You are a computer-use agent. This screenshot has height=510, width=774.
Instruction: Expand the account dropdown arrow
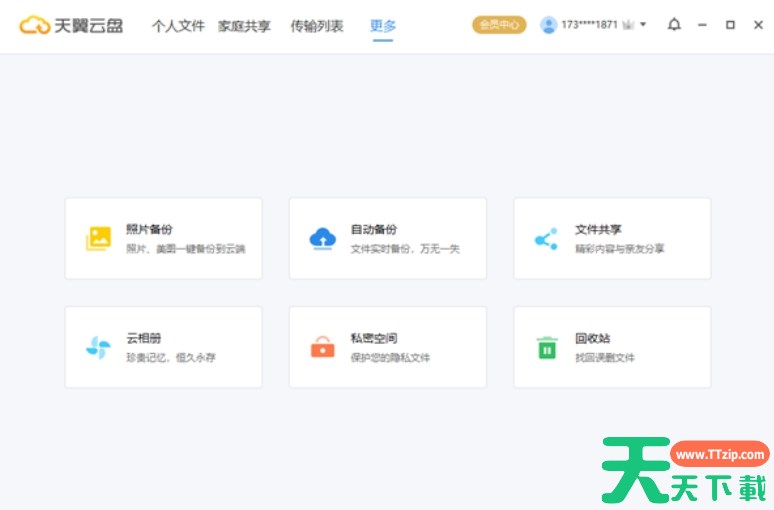click(x=643, y=24)
